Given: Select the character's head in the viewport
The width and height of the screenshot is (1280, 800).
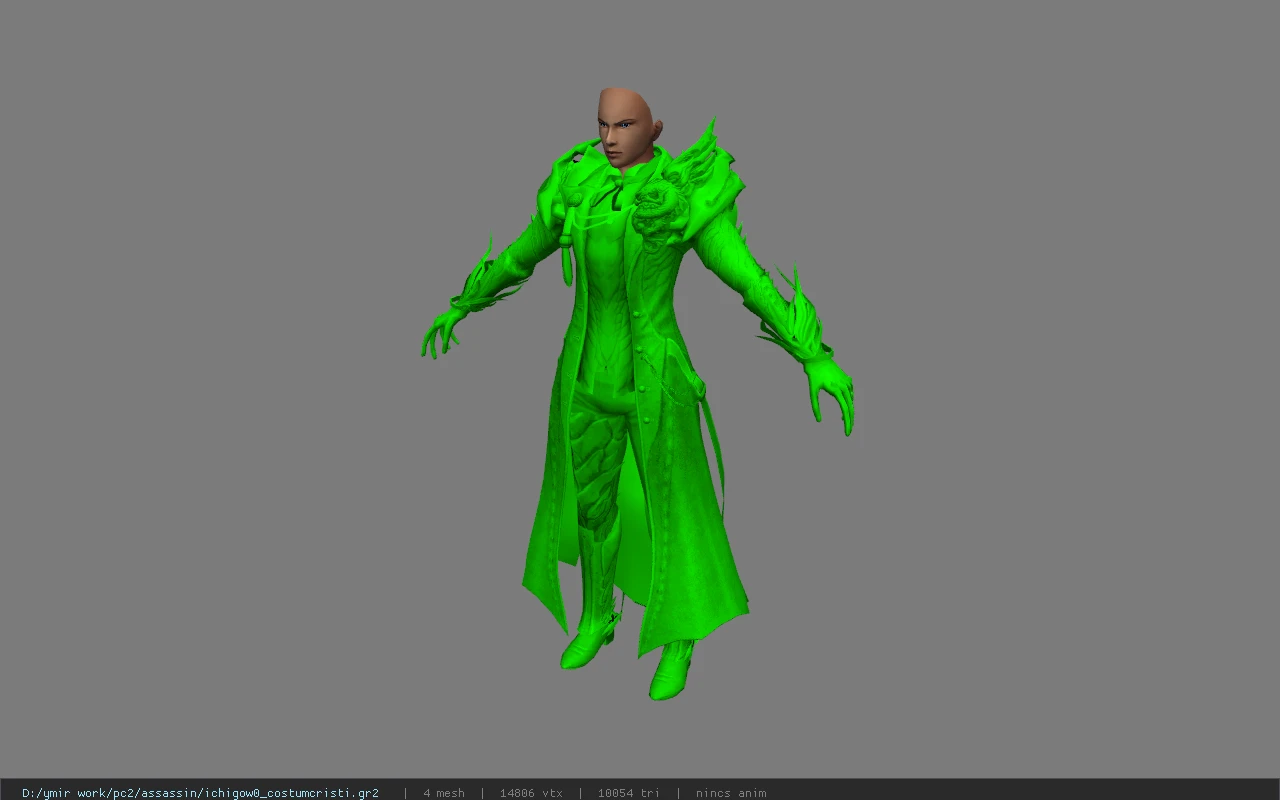Looking at the screenshot, I should (x=628, y=127).
